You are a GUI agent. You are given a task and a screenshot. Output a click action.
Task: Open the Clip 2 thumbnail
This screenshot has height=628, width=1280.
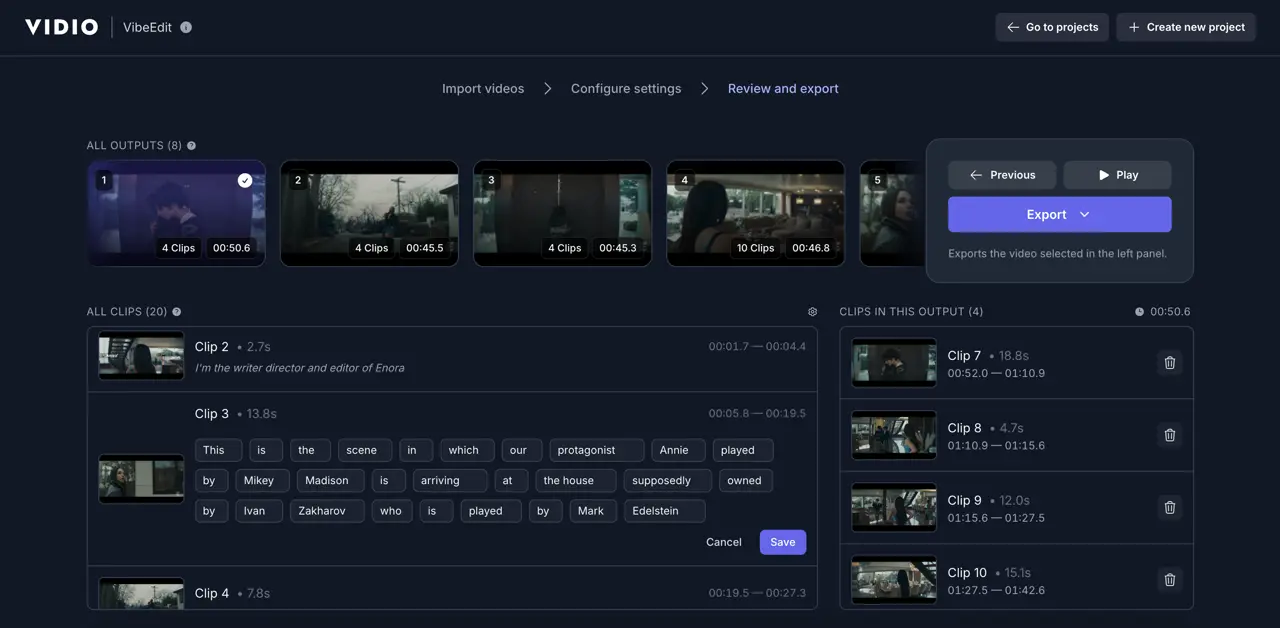pos(141,356)
